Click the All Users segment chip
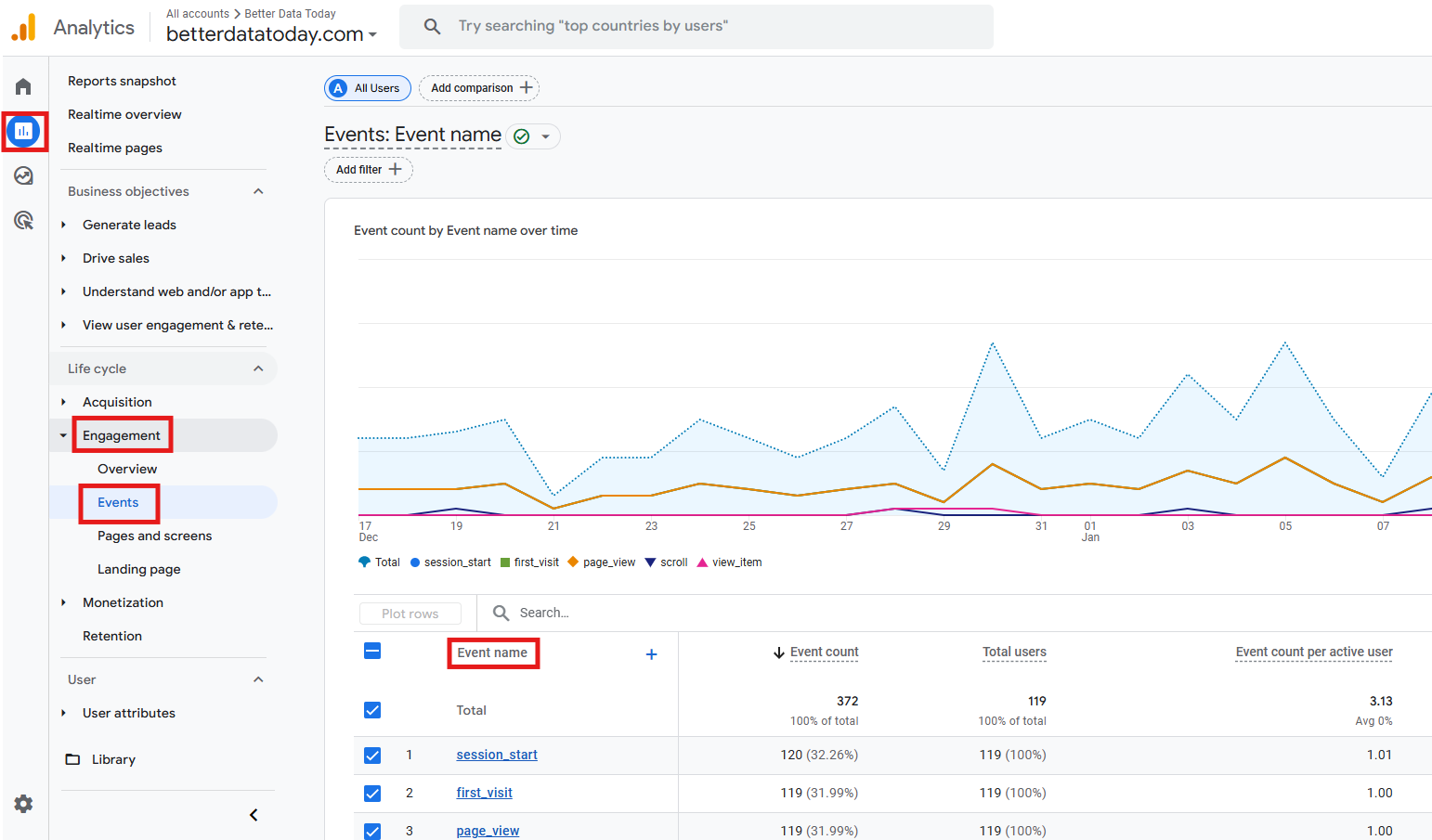The width and height of the screenshot is (1432, 840). [368, 88]
